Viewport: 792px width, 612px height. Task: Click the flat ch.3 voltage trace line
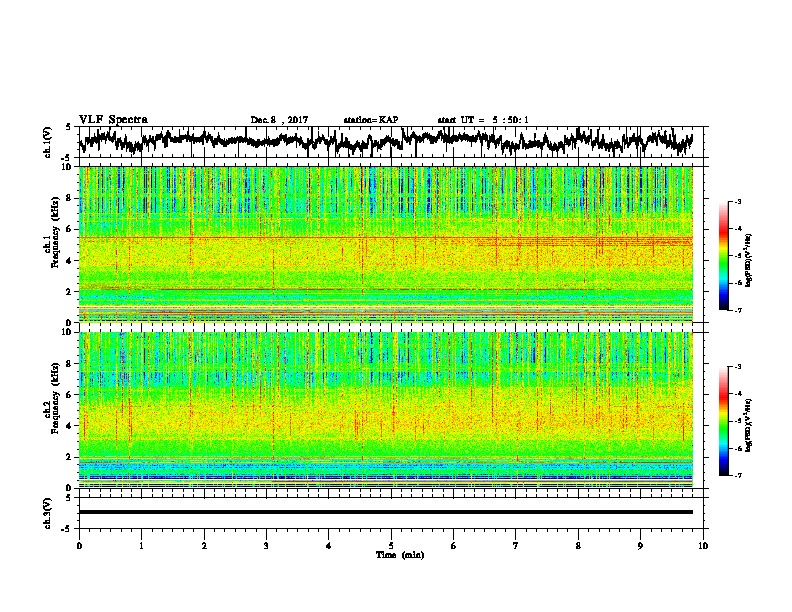[x=386, y=512]
